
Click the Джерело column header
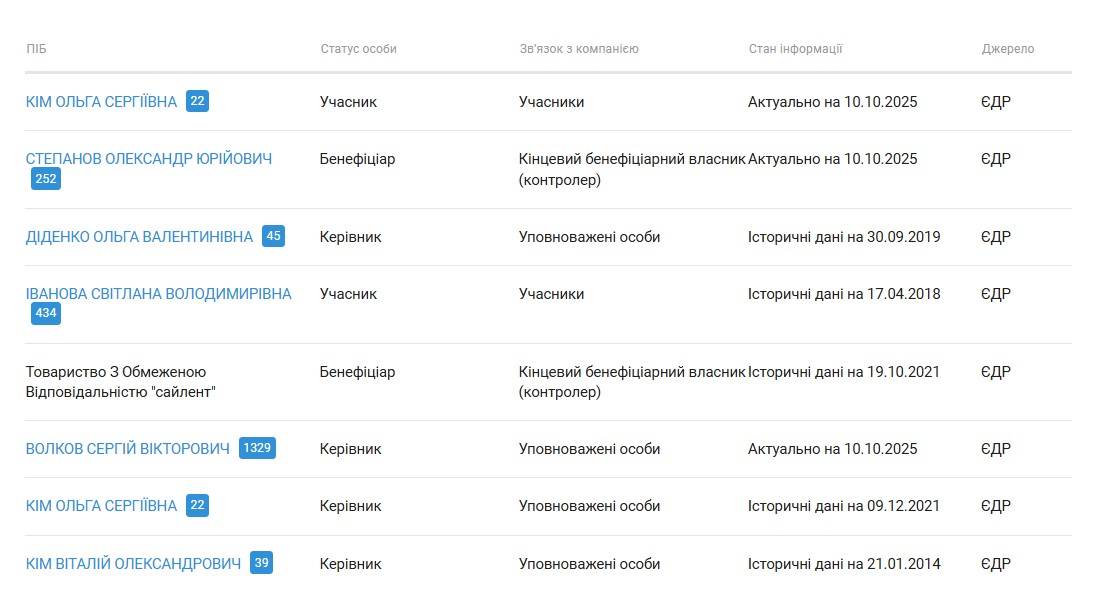[x=1007, y=49]
